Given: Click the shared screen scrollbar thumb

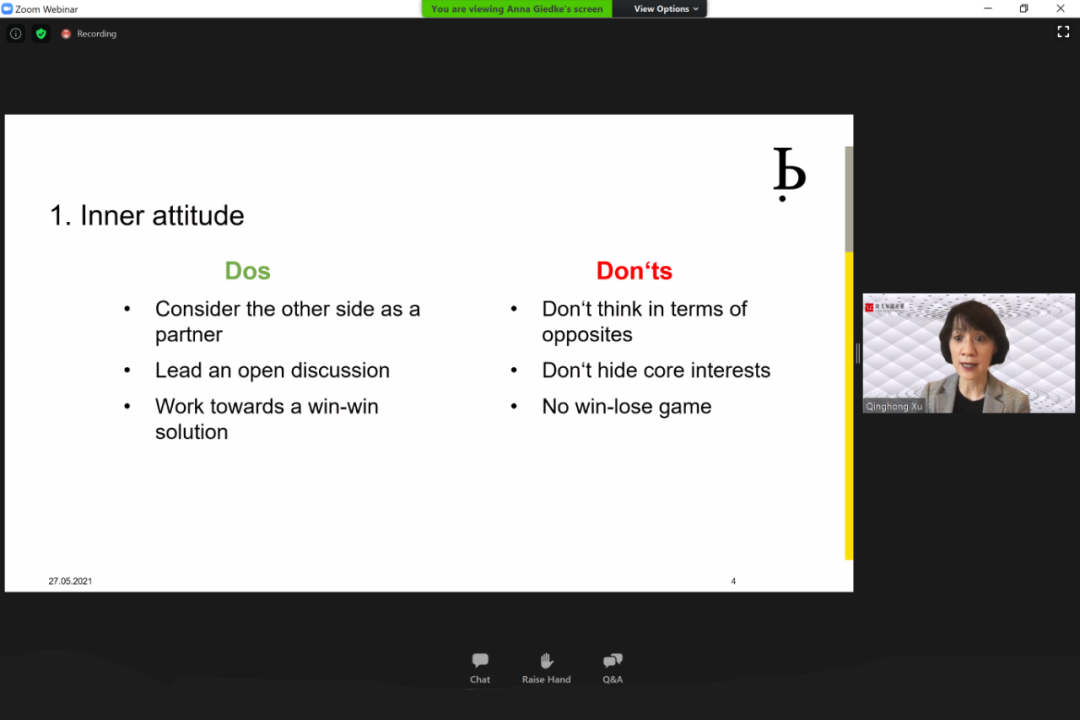Looking at the screenshot, I should (x=849, y=199).
